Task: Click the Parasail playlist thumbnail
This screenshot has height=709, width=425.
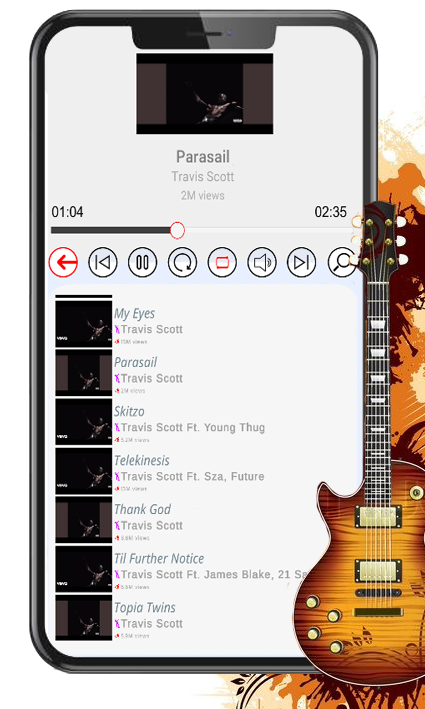Action: (84, 373)
